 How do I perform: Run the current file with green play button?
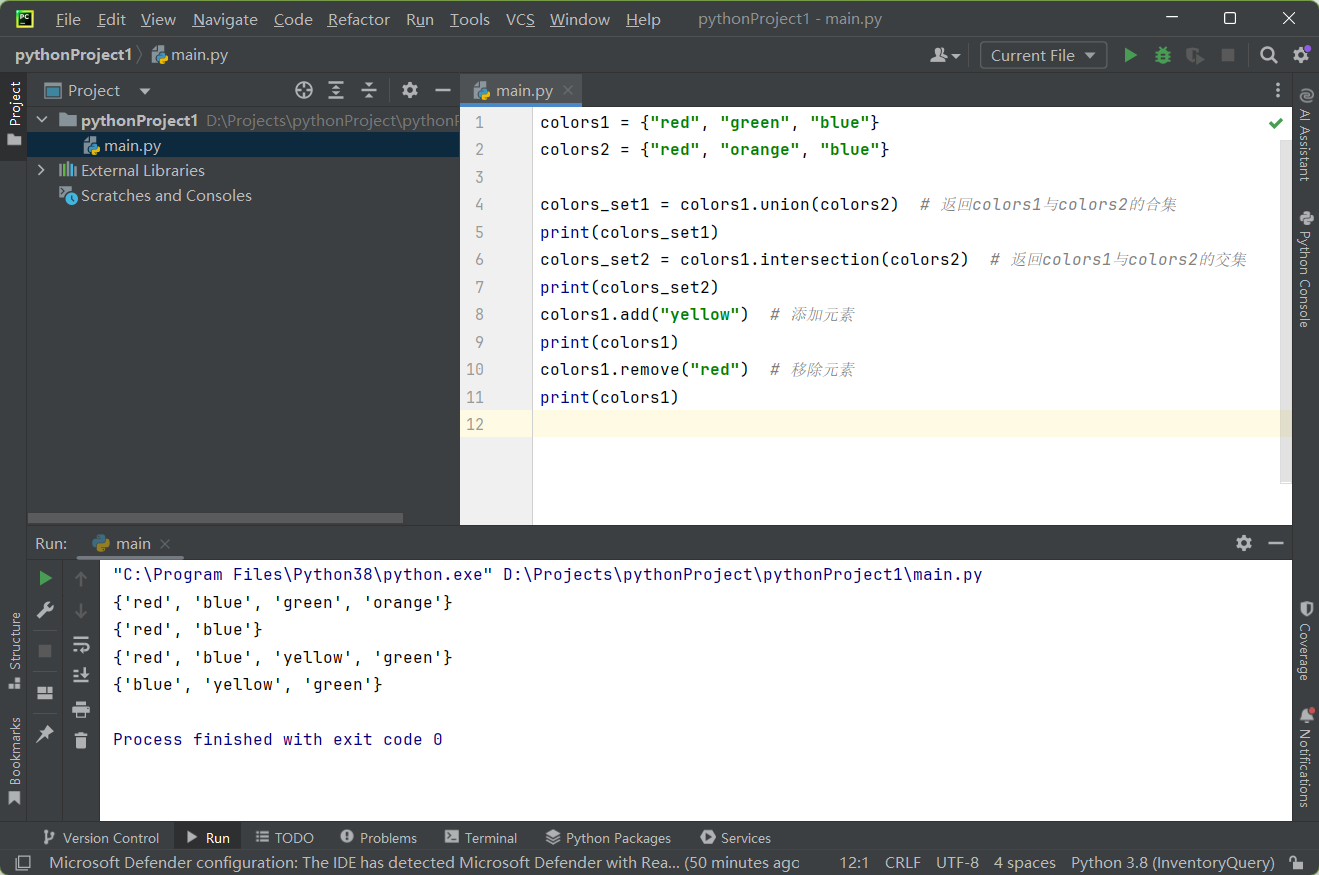1130,56
